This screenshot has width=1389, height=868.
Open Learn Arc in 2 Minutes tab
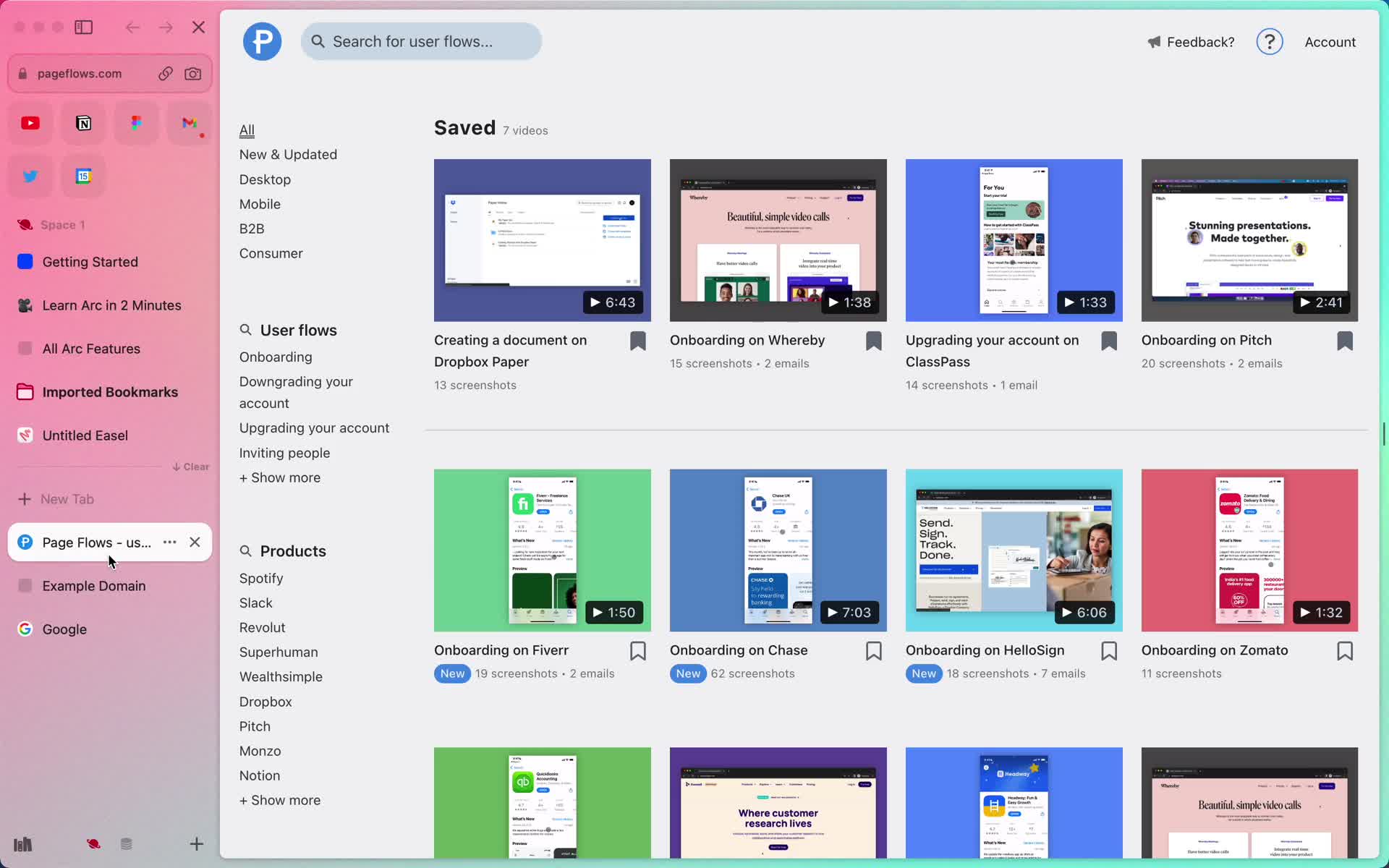tap(110, 305)
